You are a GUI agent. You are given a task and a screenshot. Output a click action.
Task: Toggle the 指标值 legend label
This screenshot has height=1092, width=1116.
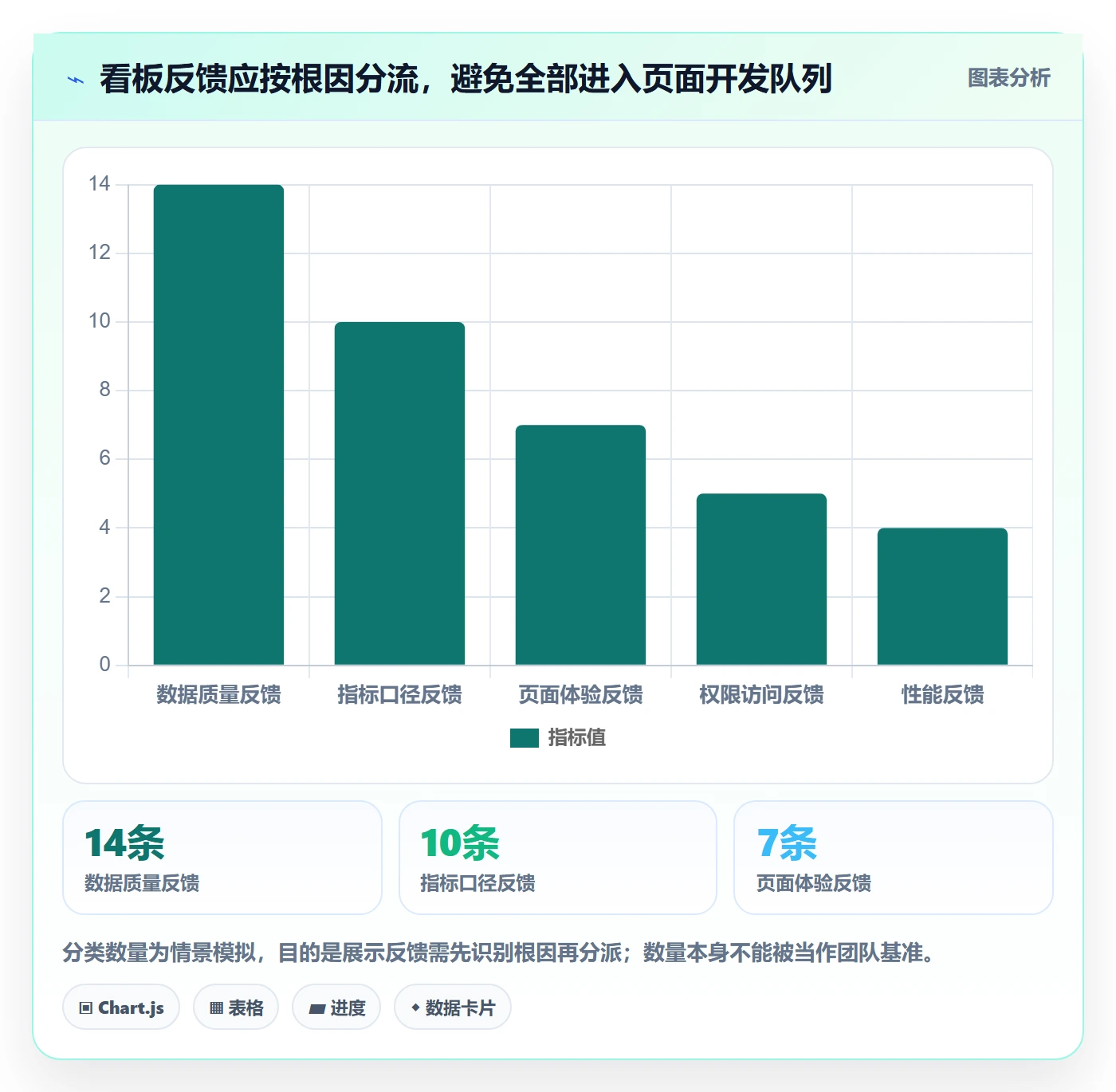(577, 738)
